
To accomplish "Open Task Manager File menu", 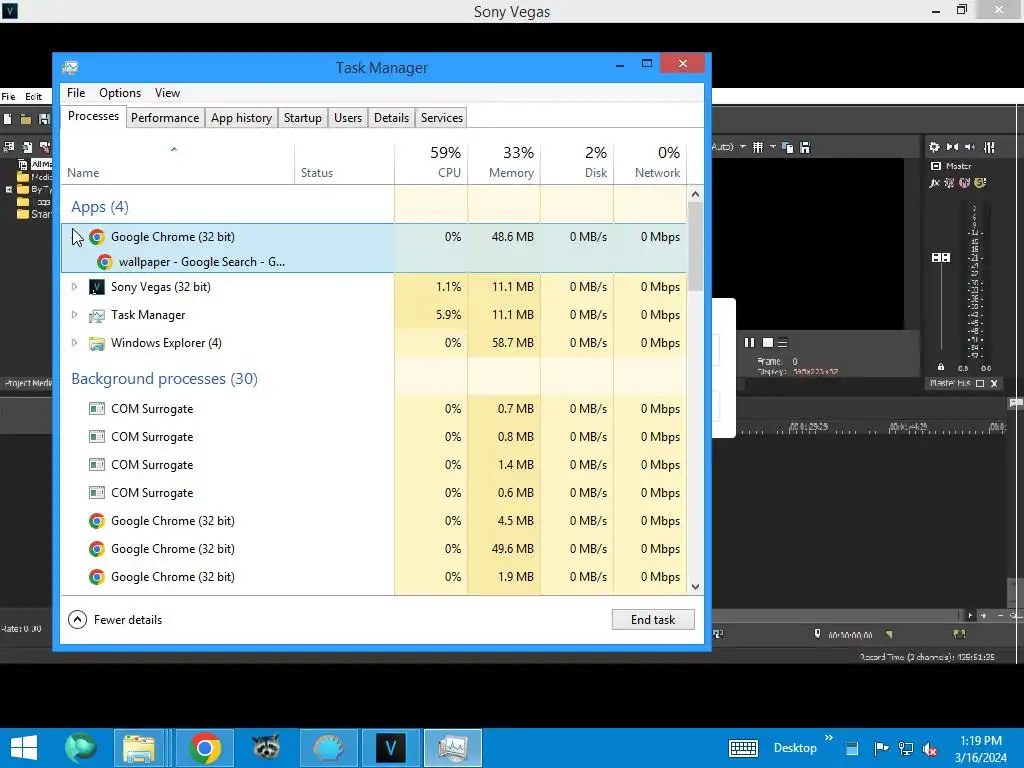I will [76, 93].
